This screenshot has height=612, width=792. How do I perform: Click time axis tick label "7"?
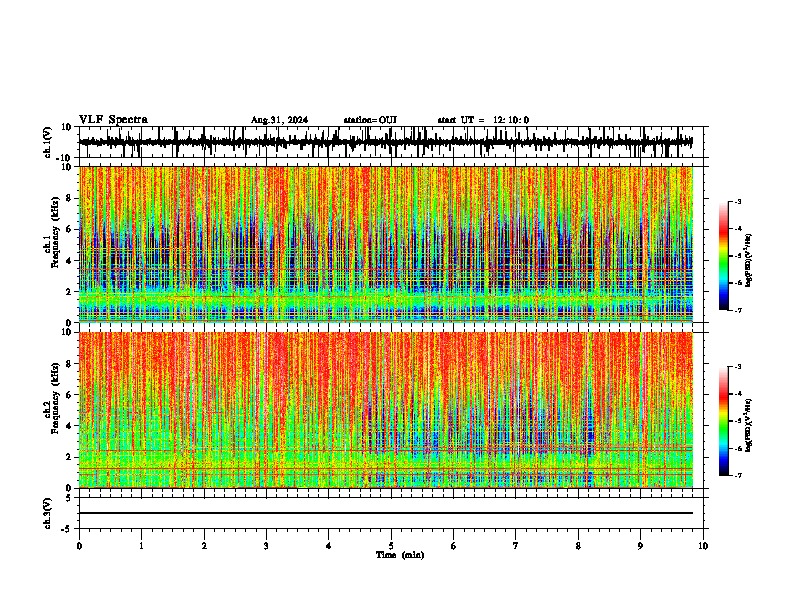tap(516, 546)
